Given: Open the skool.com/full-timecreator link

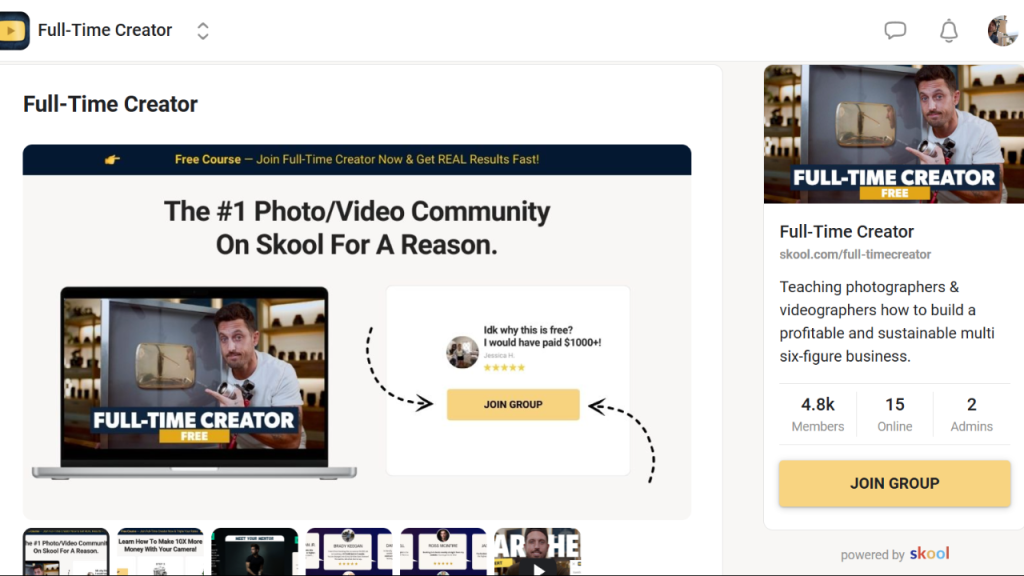Looking at the screenshot, I should click(855, 254).
